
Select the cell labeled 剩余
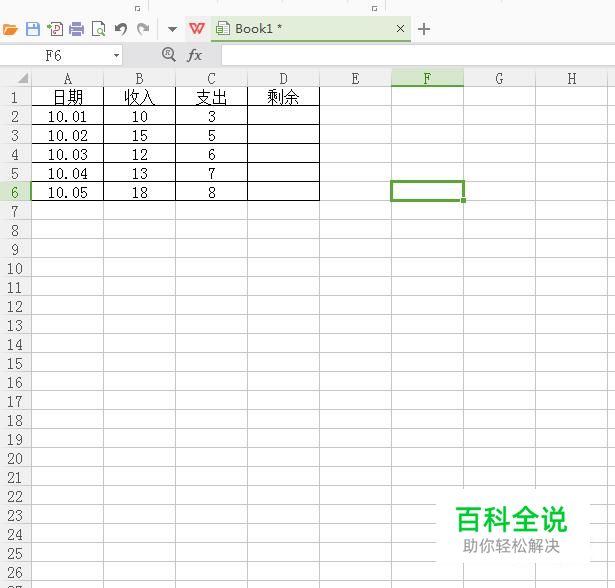pyautogui.click(x=284, y=97)
